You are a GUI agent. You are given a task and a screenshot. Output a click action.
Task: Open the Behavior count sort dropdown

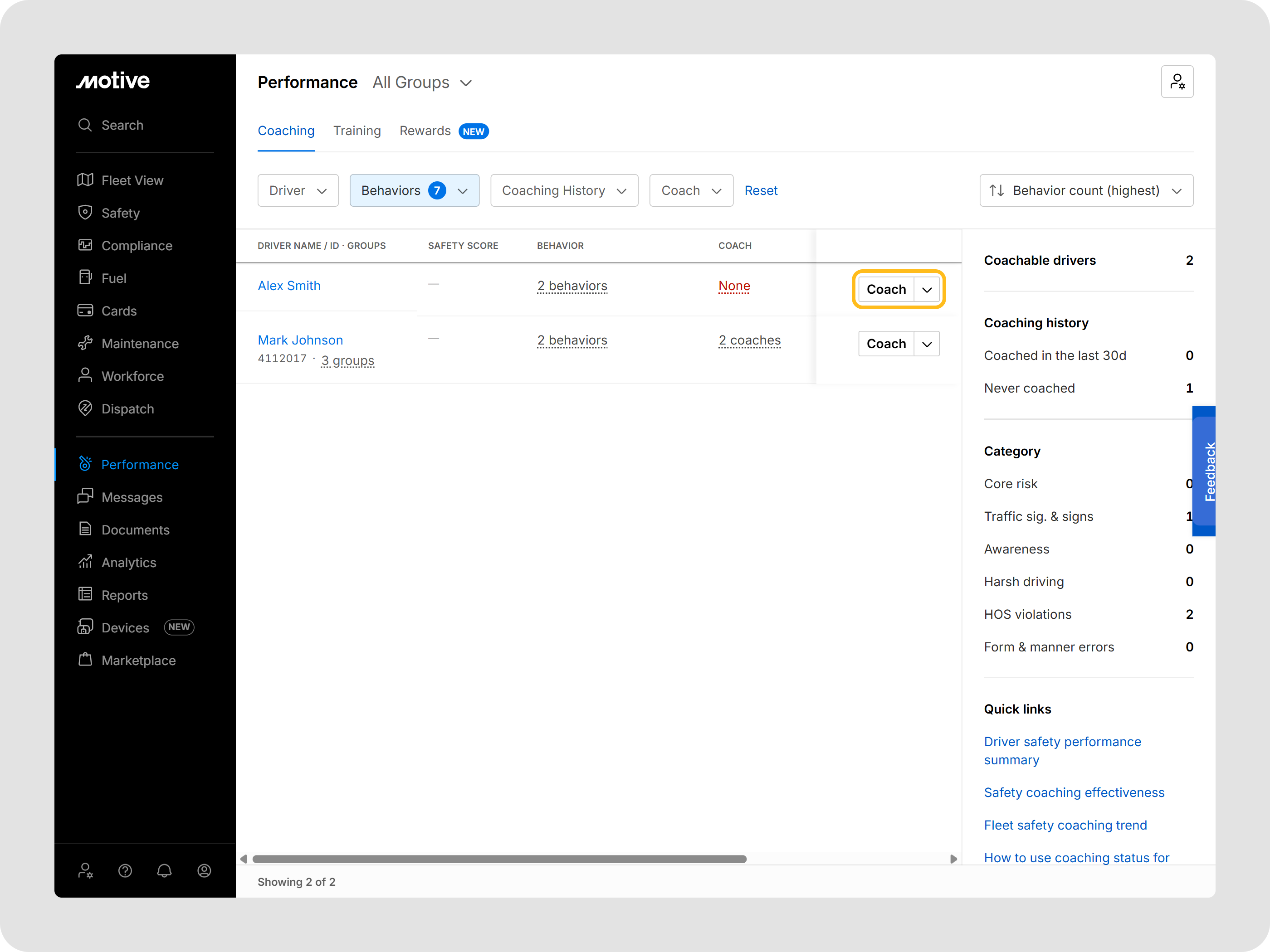[x=1086, y=190]
